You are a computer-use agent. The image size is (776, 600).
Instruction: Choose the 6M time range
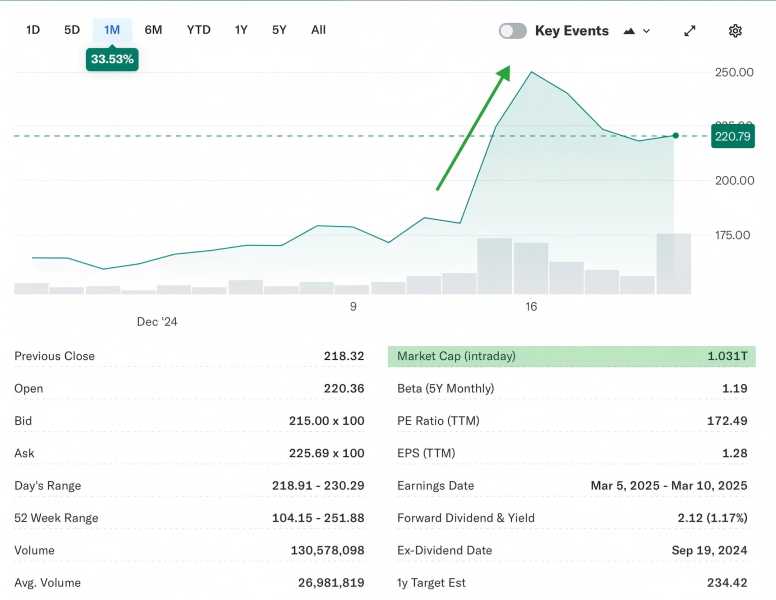click(153, 30)
